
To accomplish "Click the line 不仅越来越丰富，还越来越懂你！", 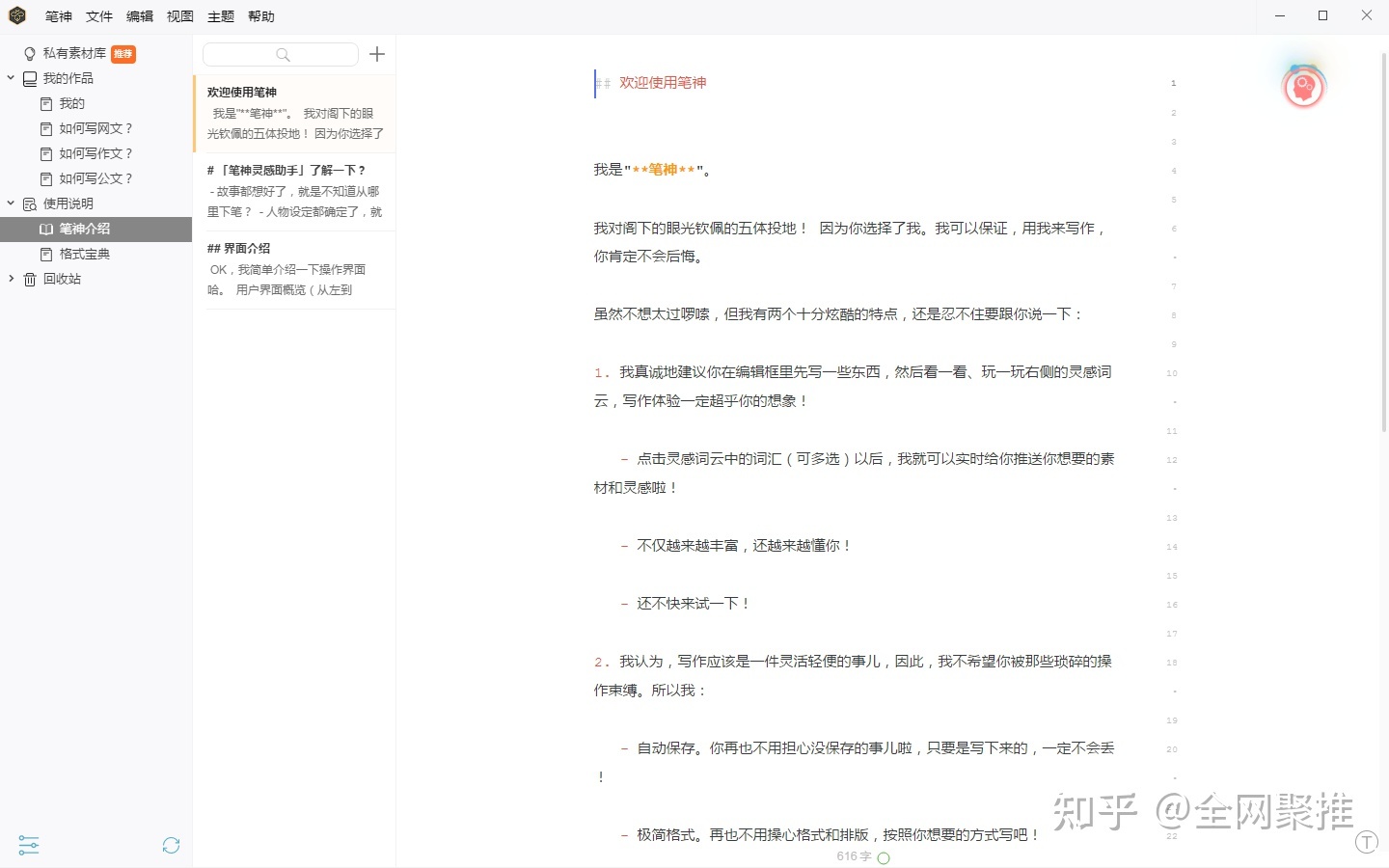I will [744, 546].
